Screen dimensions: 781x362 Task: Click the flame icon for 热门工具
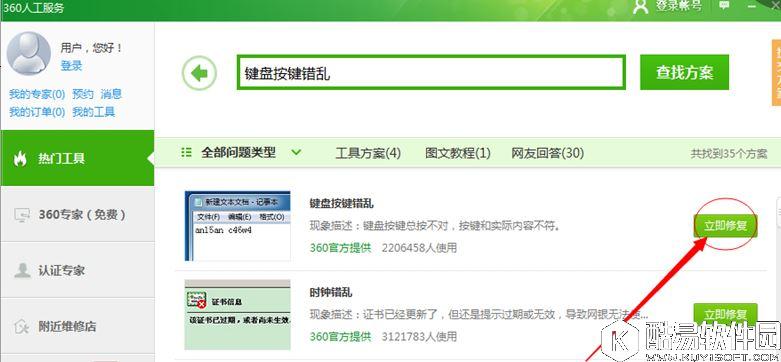[x=20, y=159]
